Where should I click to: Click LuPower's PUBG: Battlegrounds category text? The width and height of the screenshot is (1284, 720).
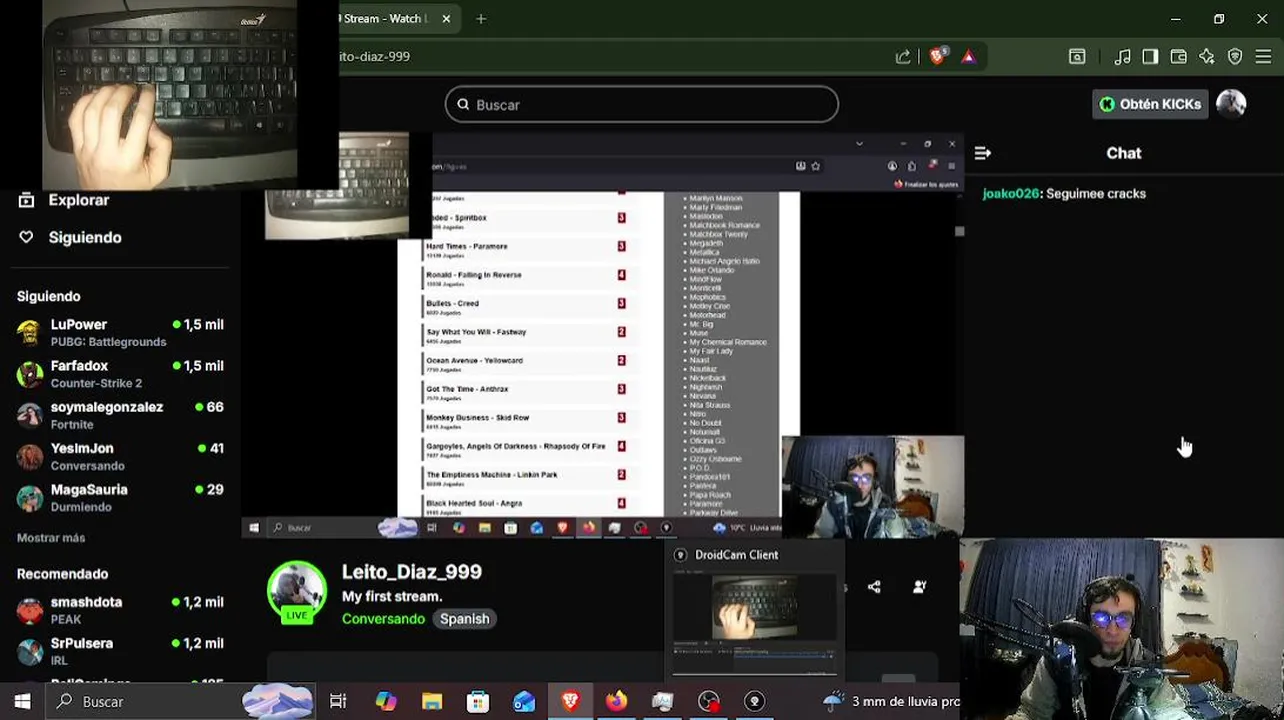click(x=108, y=342)
